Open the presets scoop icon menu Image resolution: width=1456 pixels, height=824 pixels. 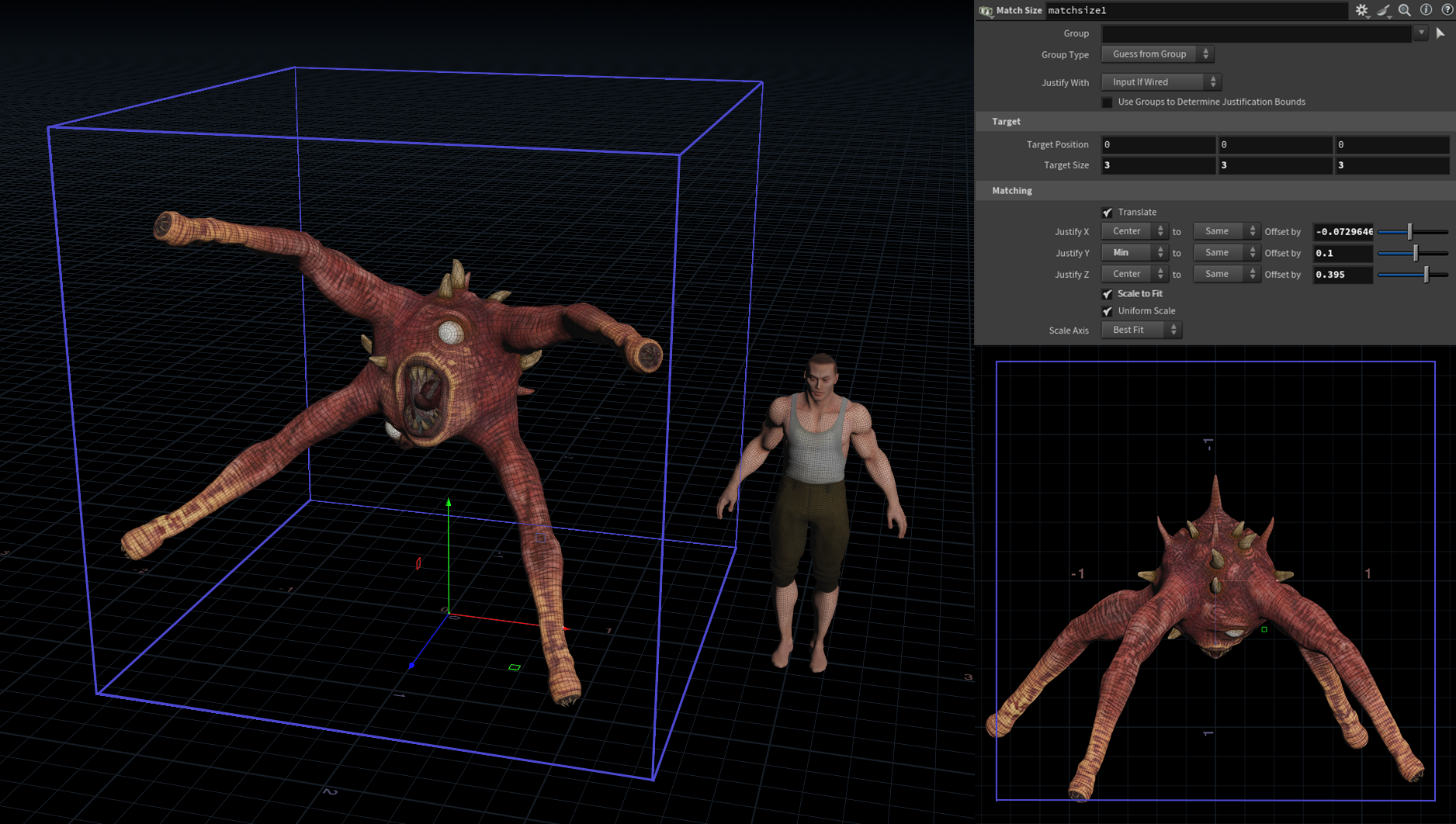(1384, 10)
